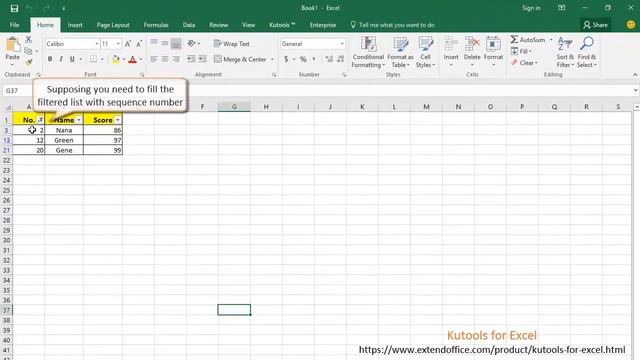Click the Clear button
The image size is (640, 360).
click(524, 63)
